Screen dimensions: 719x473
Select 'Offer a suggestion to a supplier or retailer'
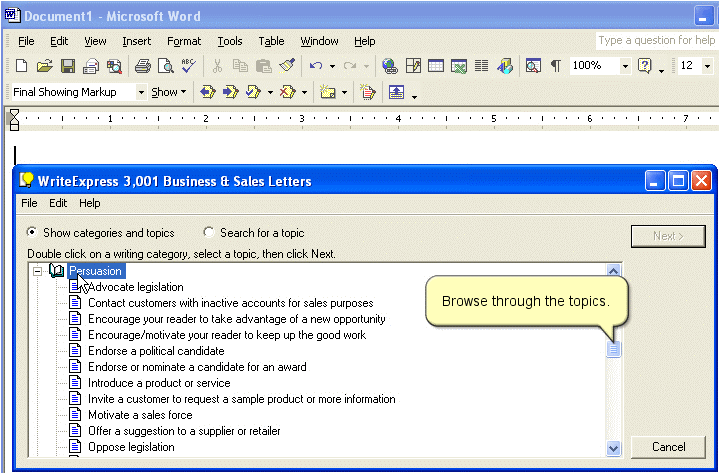[x=184, y=431]
